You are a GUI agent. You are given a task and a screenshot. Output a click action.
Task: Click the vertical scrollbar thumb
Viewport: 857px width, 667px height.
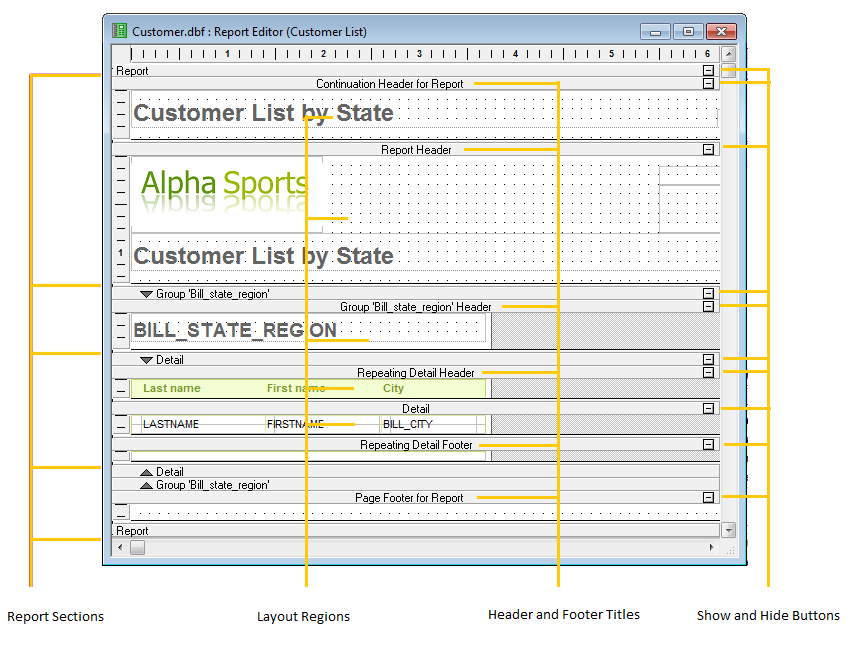(728, 71)
